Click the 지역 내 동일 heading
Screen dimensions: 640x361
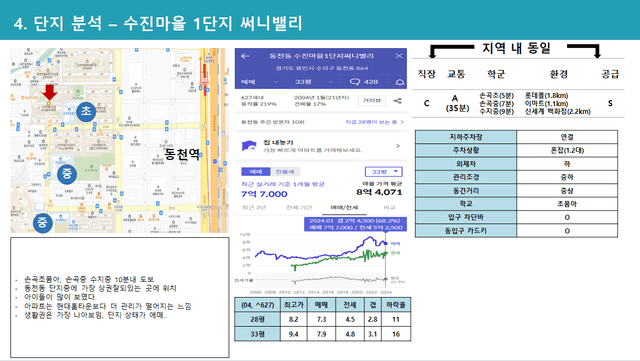tap(516, 48)
